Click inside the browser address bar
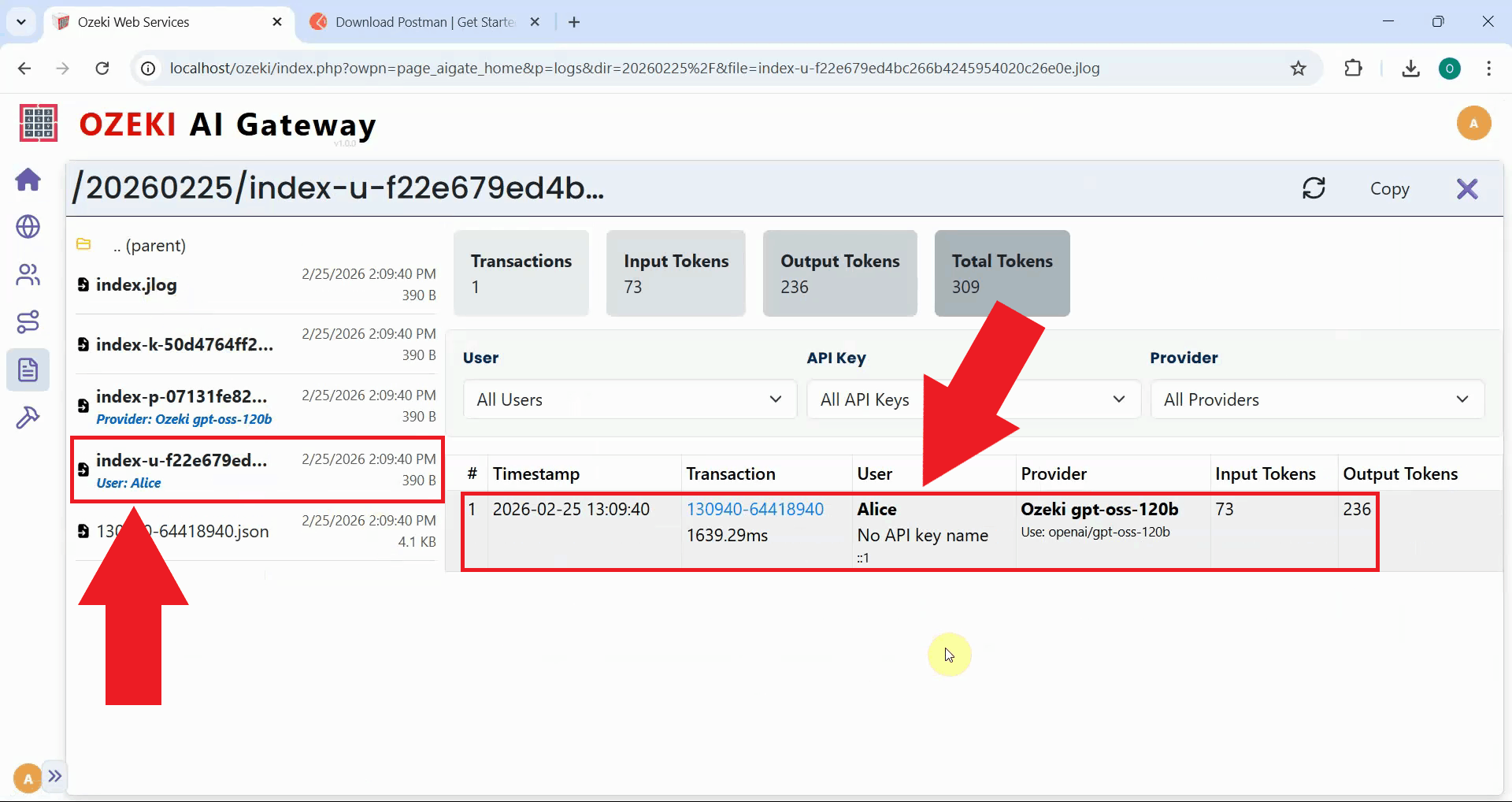Image resolution: width=1512 pixels, height=802 pixels. (x=630, y=69)
